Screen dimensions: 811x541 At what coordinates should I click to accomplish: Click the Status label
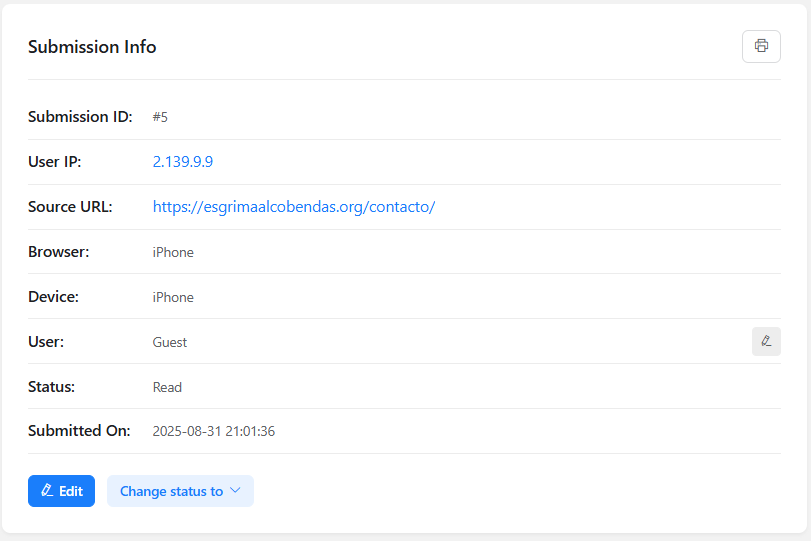51,386
